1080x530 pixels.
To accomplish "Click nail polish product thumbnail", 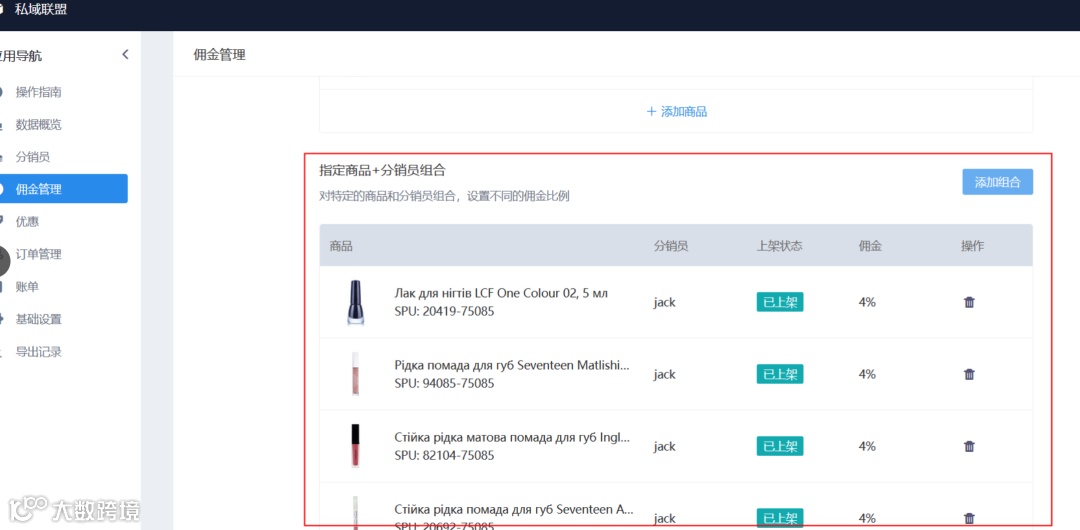I will 355,303.
